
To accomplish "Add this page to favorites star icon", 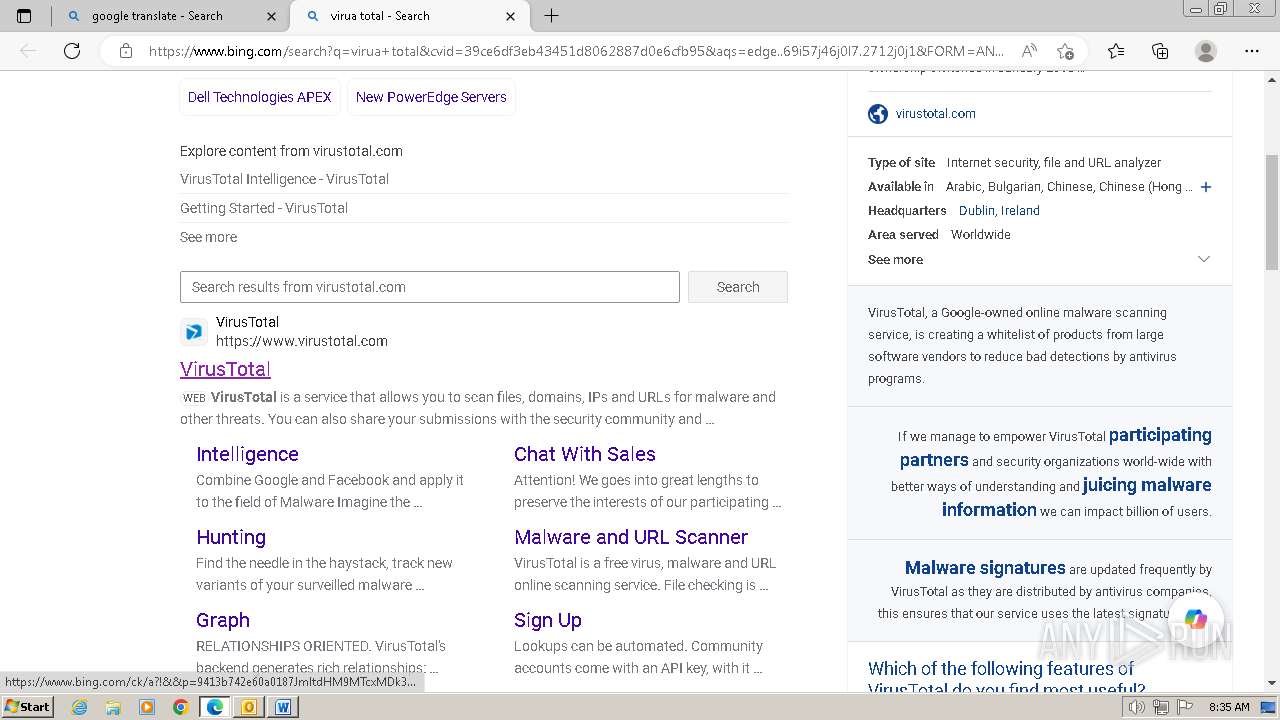I will 1065,51.
